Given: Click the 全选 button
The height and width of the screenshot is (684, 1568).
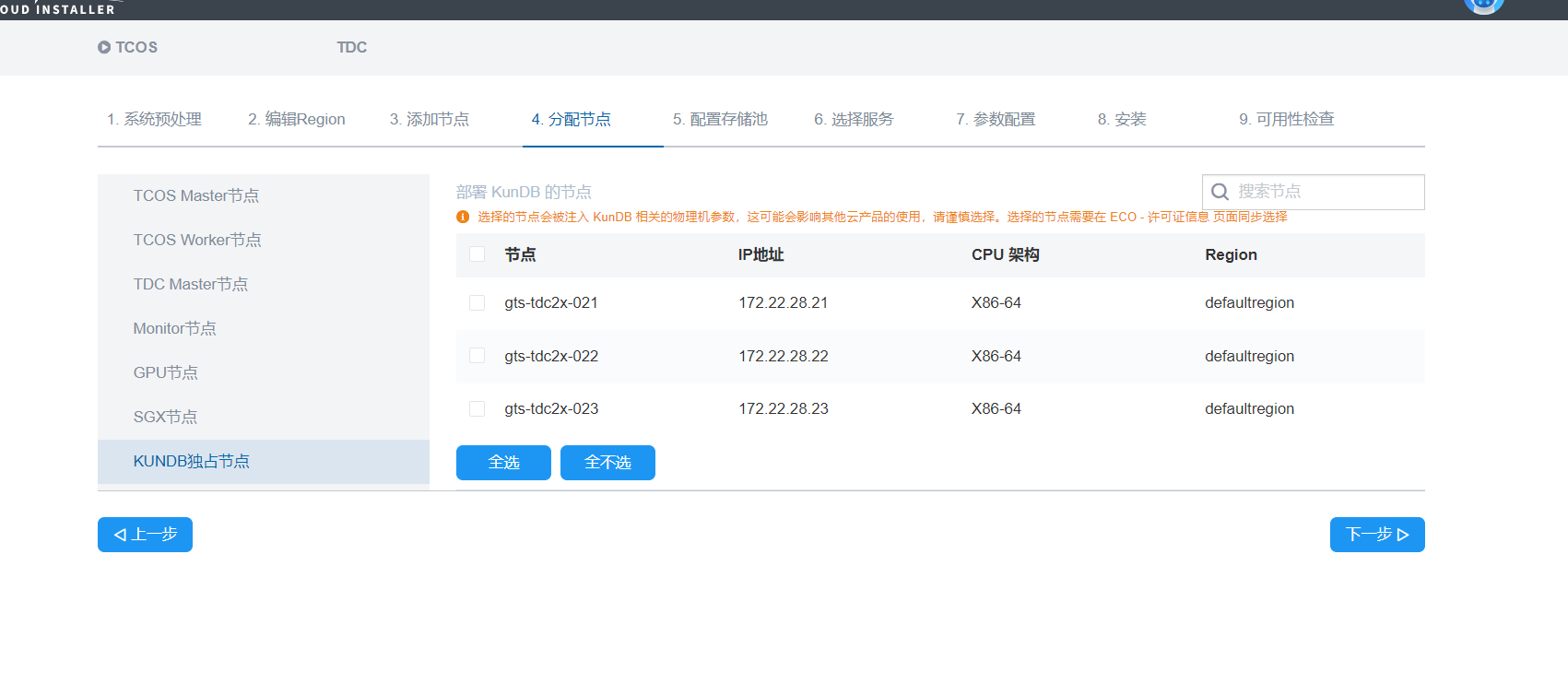Looking at the screenshot, I should 503,463.
